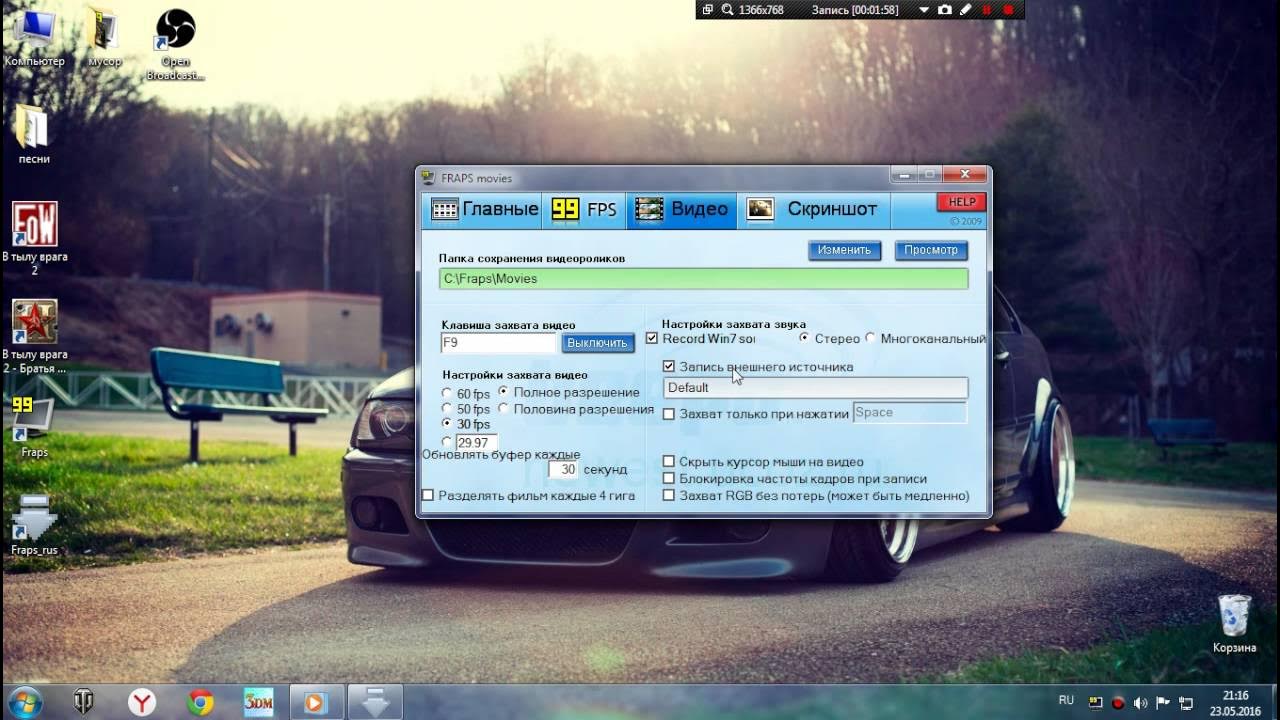Click the Просмотр button
Screen dimensions: 1280x720
tap(931, 250)
